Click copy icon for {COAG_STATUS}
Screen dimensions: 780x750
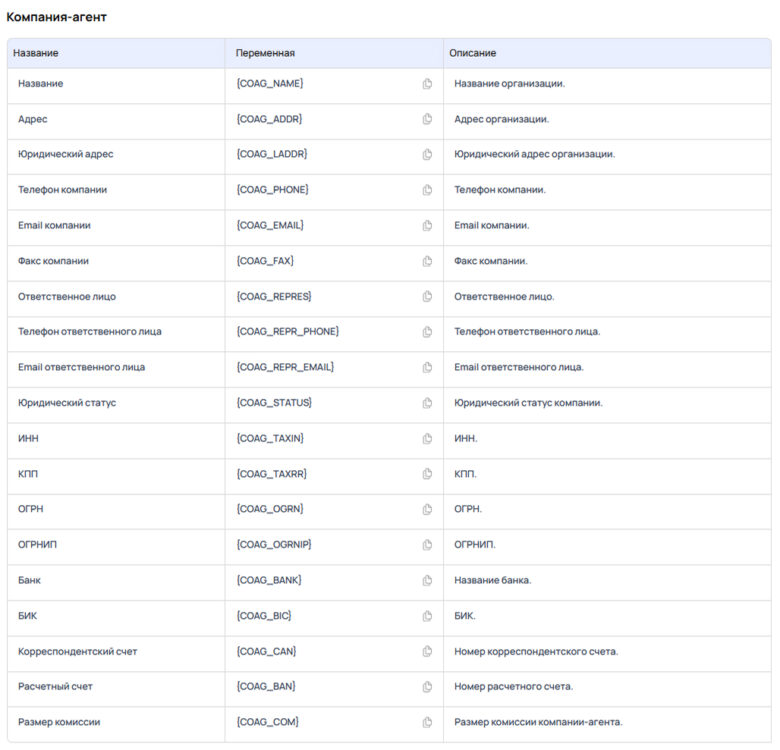pos(427,403)
